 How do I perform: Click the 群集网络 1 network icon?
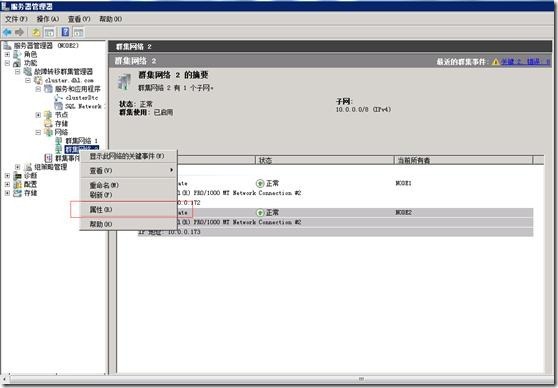coord(59,141)
